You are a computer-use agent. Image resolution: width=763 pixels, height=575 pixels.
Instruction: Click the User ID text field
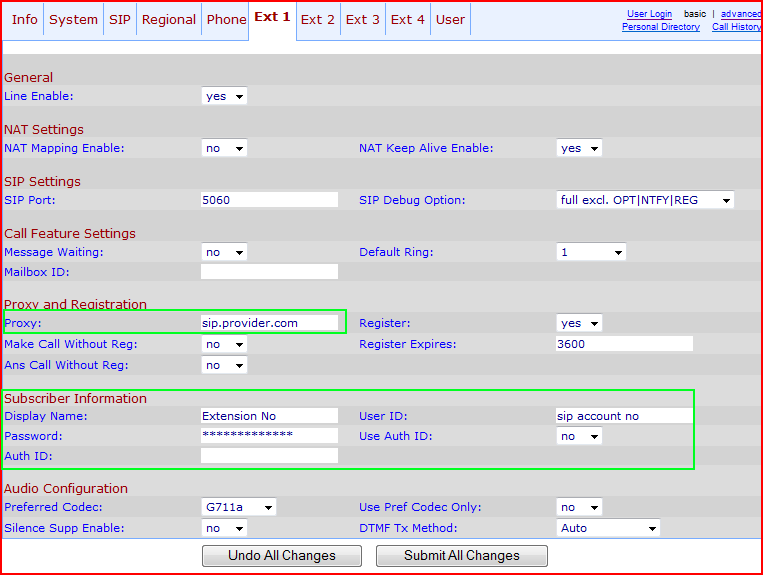click(624, 416)
